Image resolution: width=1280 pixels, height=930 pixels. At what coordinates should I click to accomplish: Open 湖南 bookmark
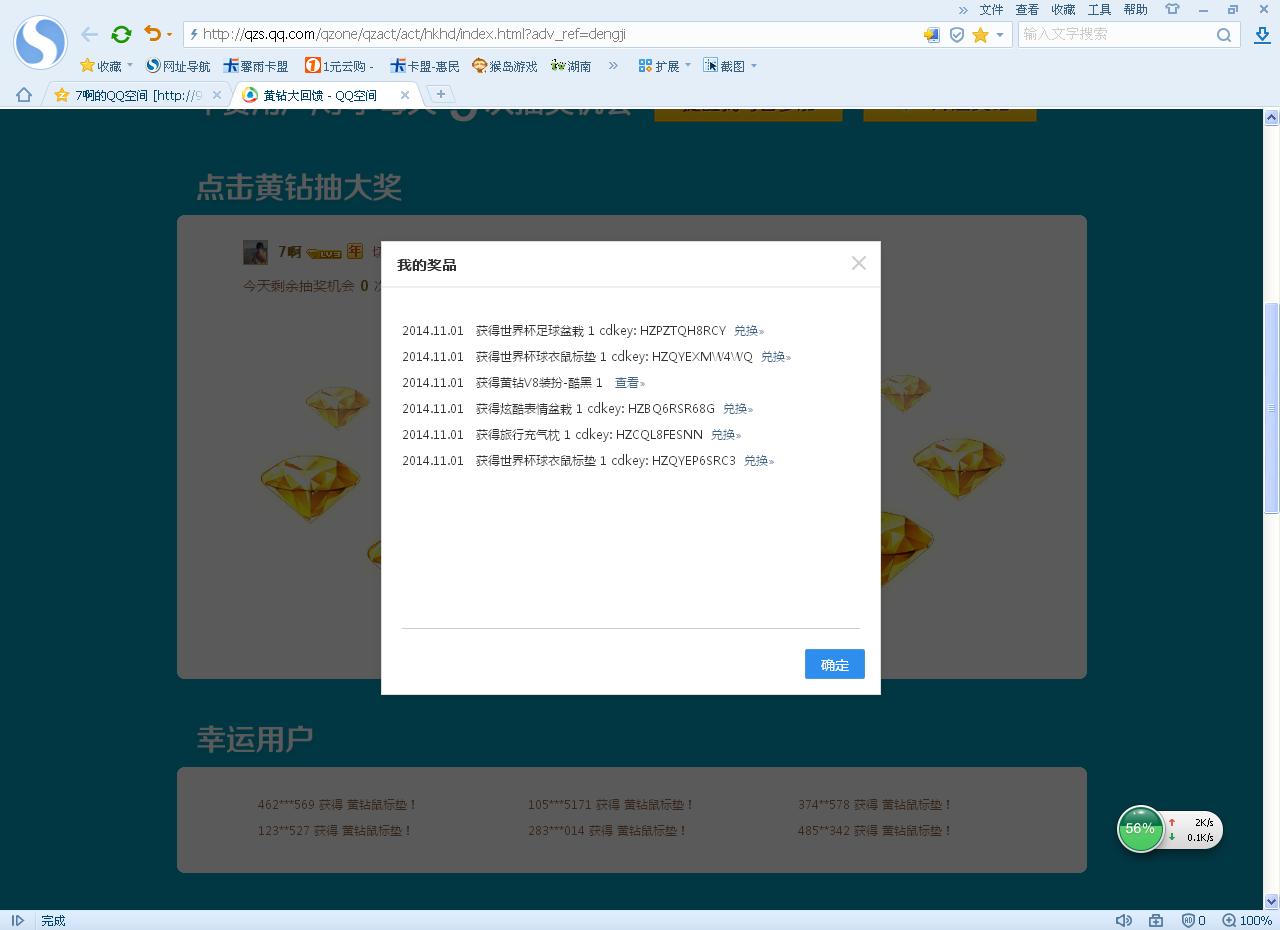pyautogui.click(x=571, y=66)
